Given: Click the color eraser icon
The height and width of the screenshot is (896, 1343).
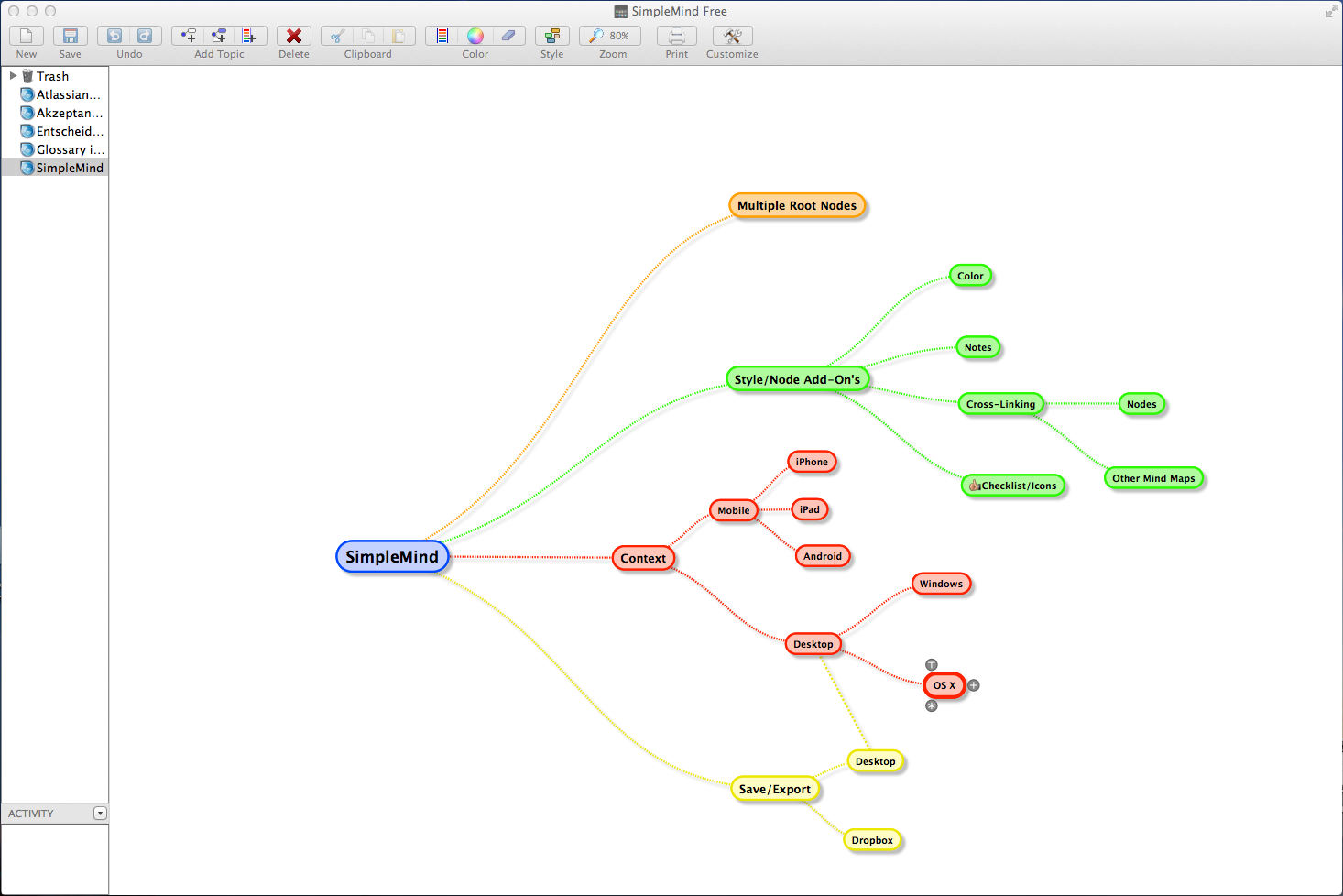Looking at the screenshot, I should pos(508,36).
